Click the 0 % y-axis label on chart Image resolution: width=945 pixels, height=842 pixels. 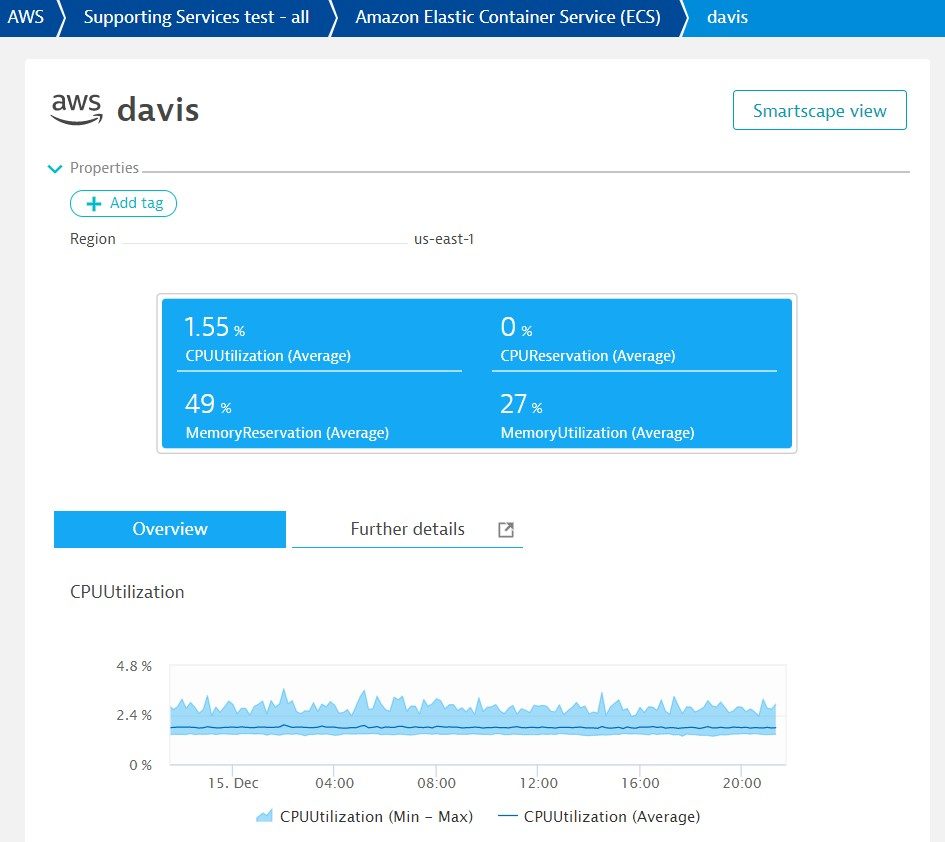pyautogui.click(x=140, y=765)
